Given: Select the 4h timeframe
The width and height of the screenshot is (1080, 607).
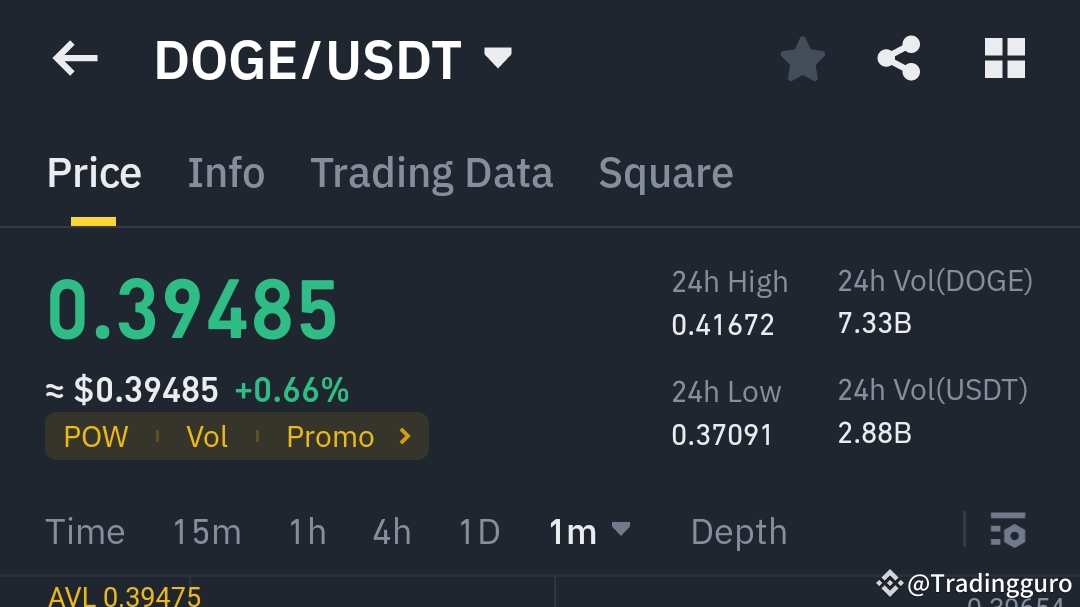Looking at the screenshot, I should [x=391, y=532].
